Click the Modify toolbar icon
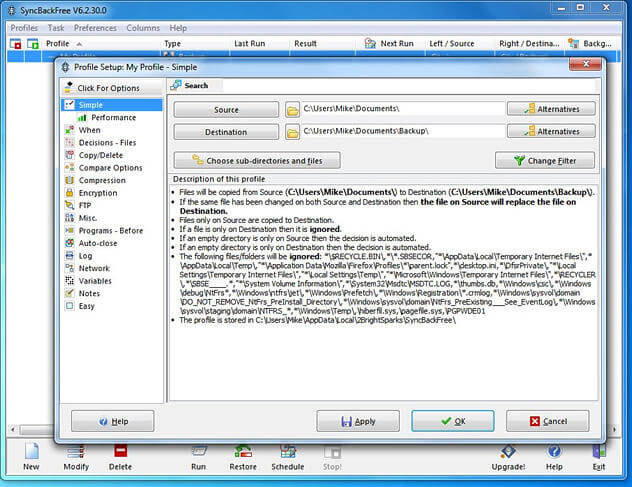This screenshot has height=487, width=632. [76, 457]
